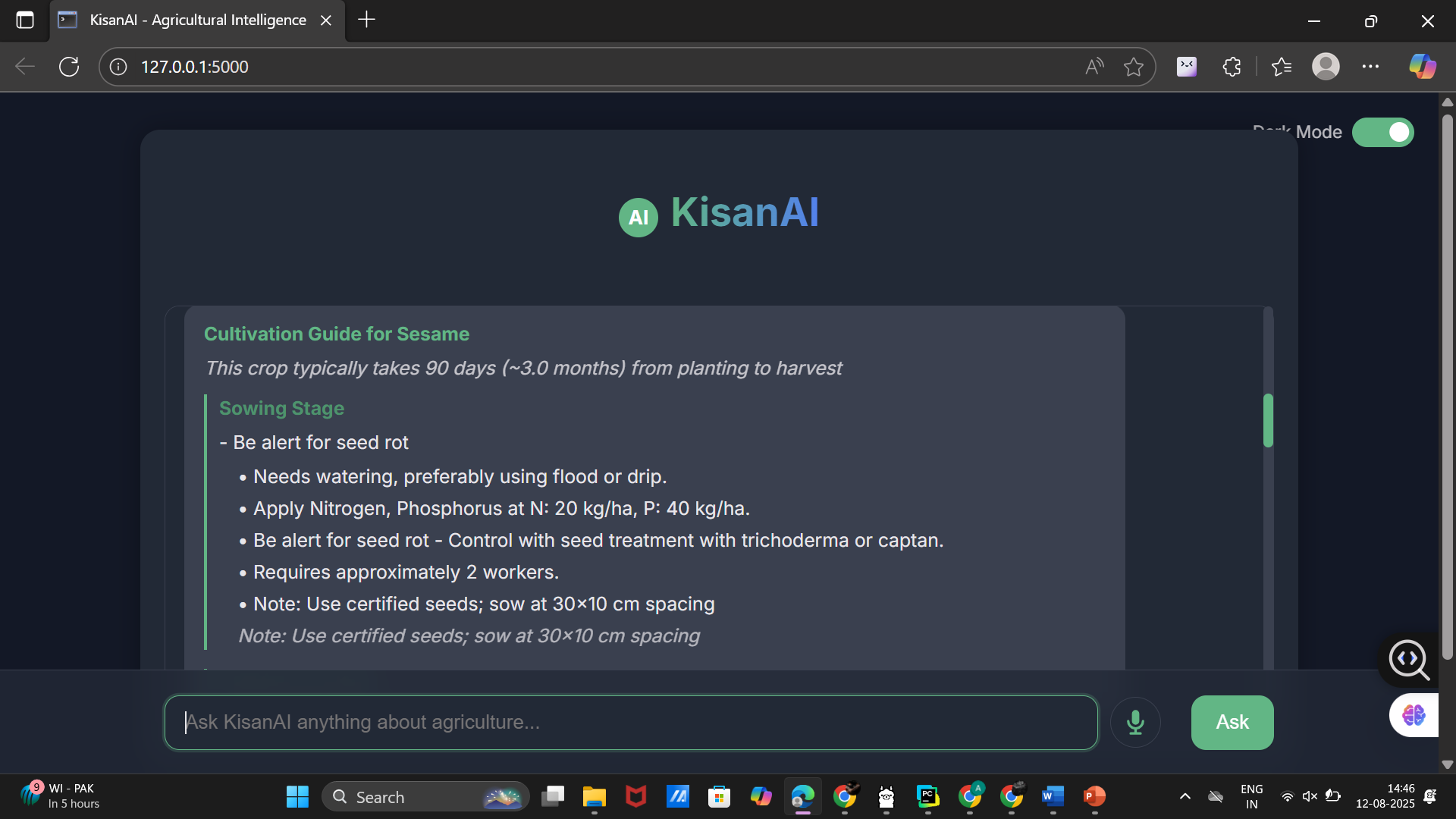
Task: Close the KisanAI browser tab
Action: tap(326, 20)
